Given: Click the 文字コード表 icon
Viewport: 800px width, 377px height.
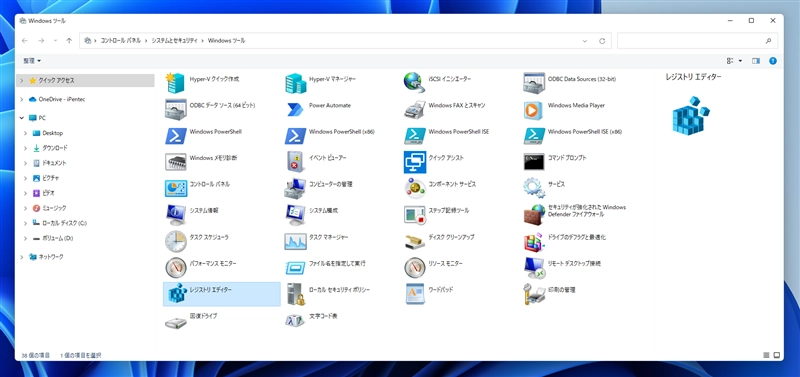Looking at the screenshot, I should coord(295,320).
